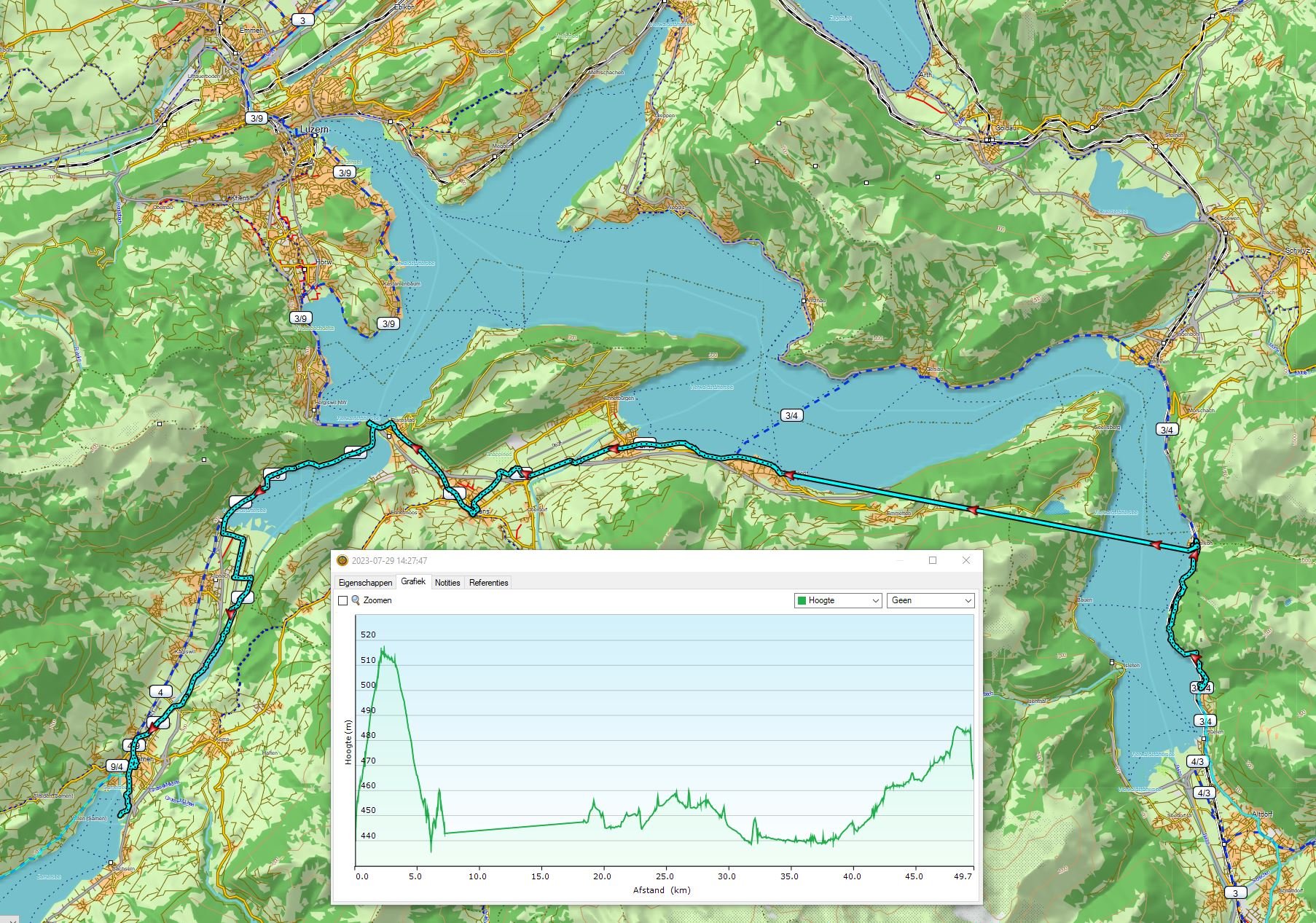Enable the Zoomen checkbox
The width and height of the screenshot is (1316, 923).
(x=342, y=600)
